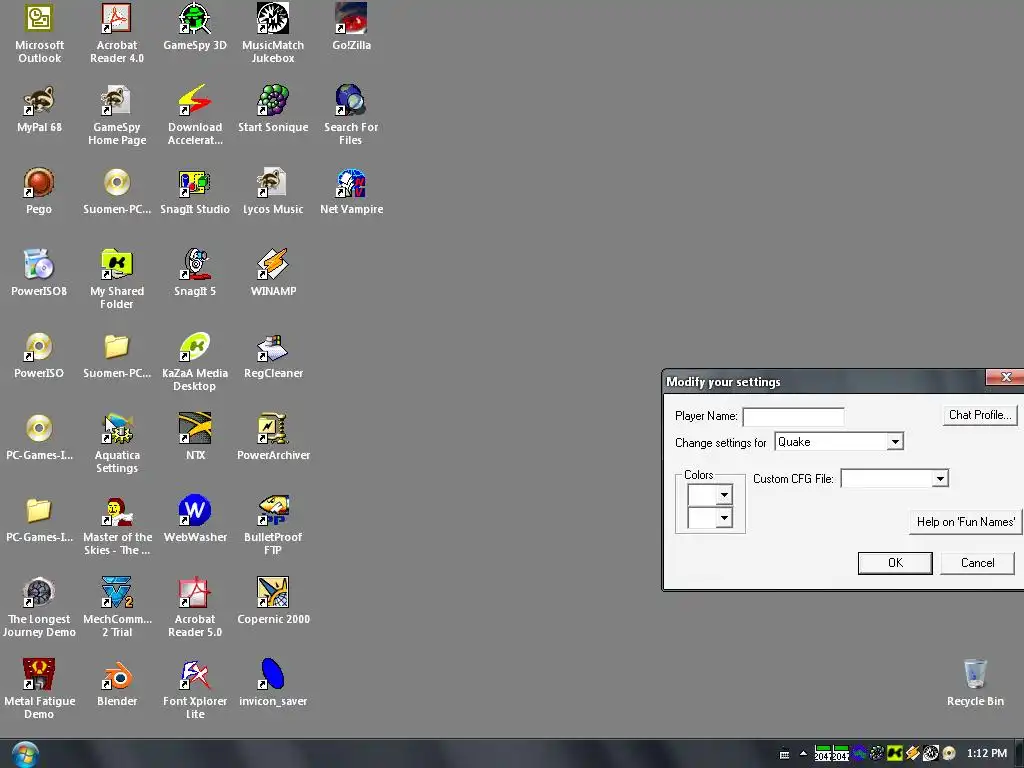This screenshot has width=1024, height=768.
Task: Expand the upper Colors dropdown
Action: pyautogui.click(x=724, y=495)
